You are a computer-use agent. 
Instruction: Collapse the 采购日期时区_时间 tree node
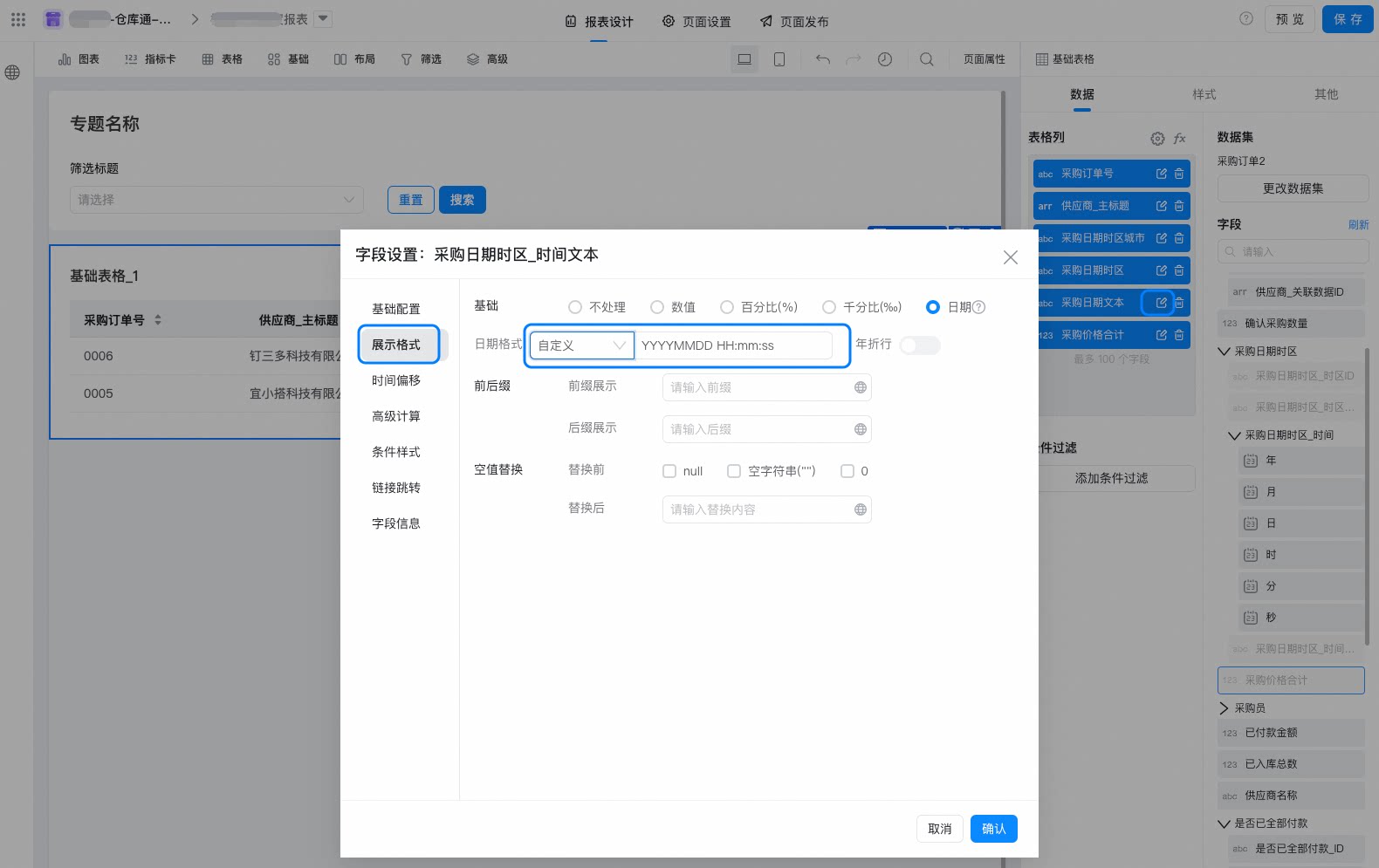[1234, 435]
